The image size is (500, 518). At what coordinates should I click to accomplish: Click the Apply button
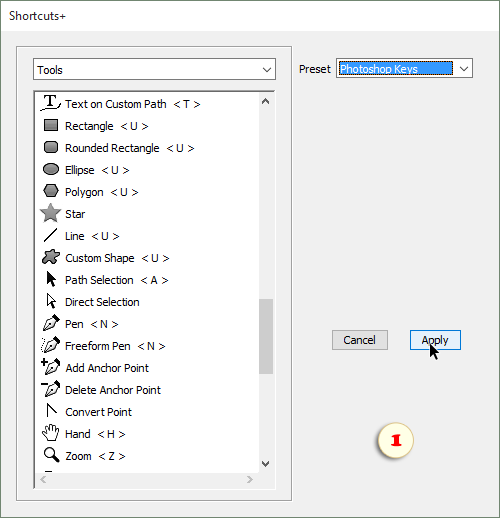tap(435, 340)
